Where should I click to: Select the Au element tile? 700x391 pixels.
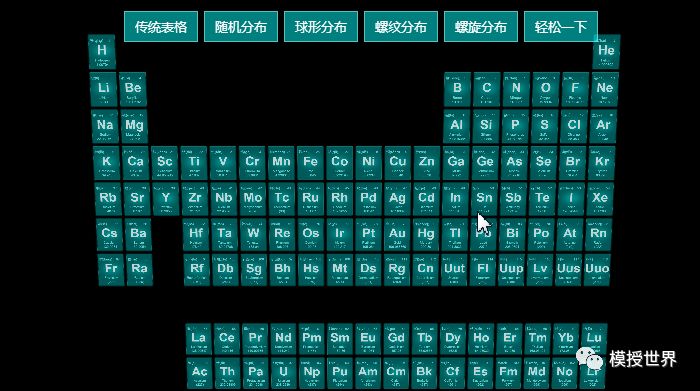(x=397, y=235)
